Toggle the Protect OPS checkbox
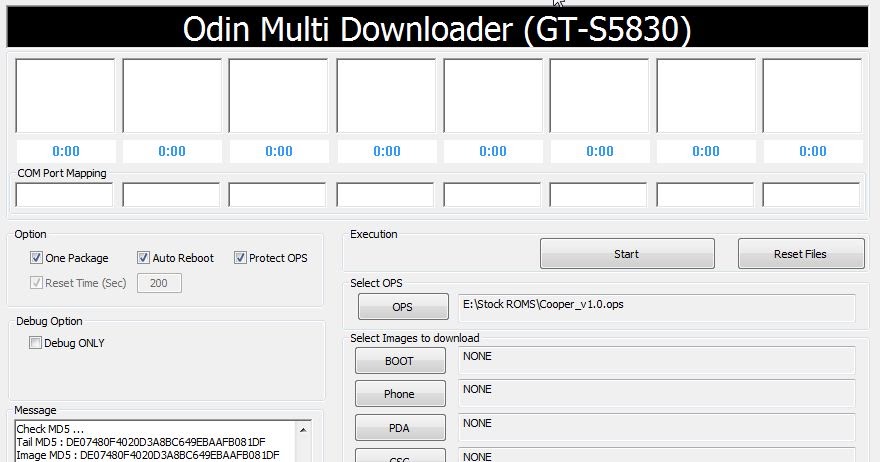 tap(240, 258)
